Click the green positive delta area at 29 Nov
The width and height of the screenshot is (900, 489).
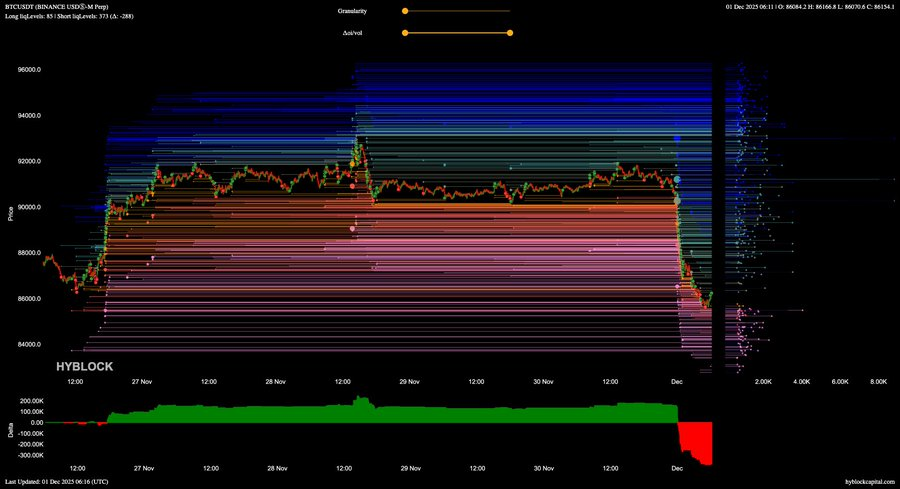pos(410,413)
